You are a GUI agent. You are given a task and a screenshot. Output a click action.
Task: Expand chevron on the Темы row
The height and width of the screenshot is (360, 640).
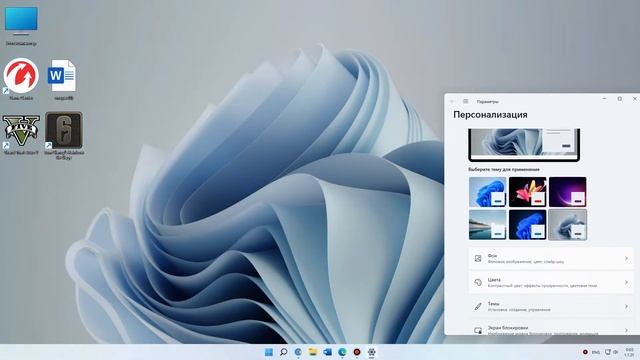coord(626,307)
